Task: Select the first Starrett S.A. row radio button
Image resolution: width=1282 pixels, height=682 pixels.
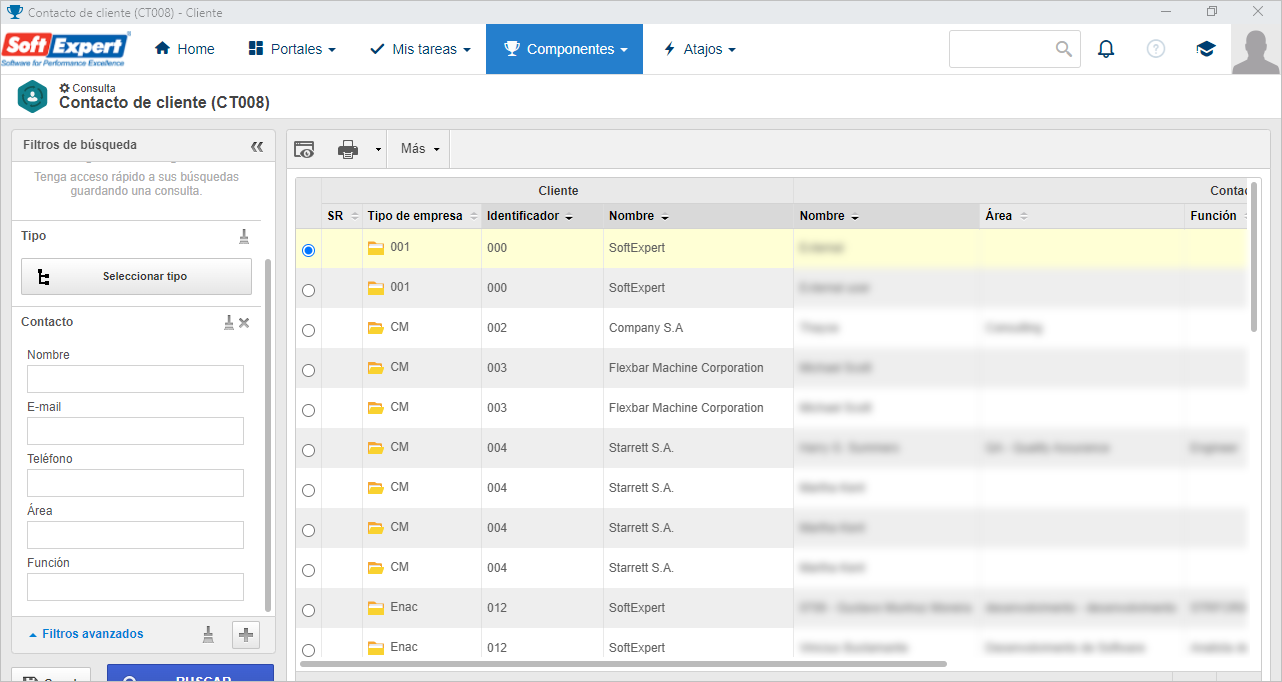Action: [308, 450]
